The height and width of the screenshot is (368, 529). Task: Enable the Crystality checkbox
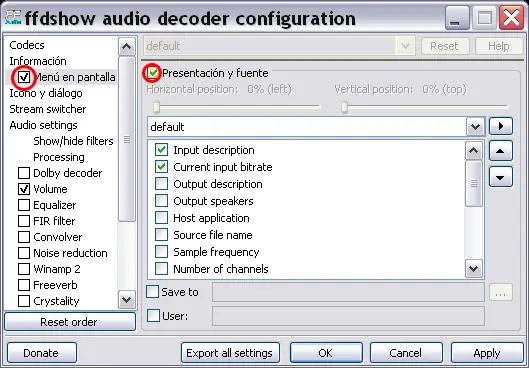click(x=24, y=301)
